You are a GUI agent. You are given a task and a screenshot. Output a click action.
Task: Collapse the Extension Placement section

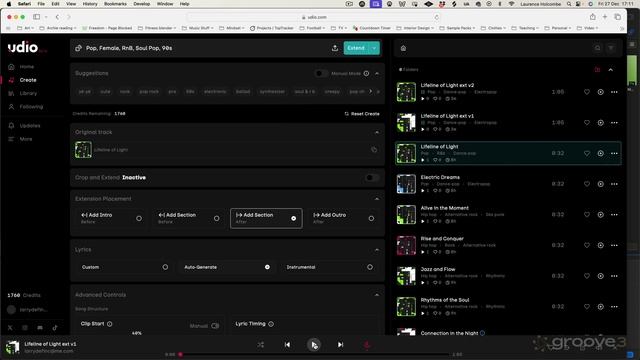(x=377, y=199)
